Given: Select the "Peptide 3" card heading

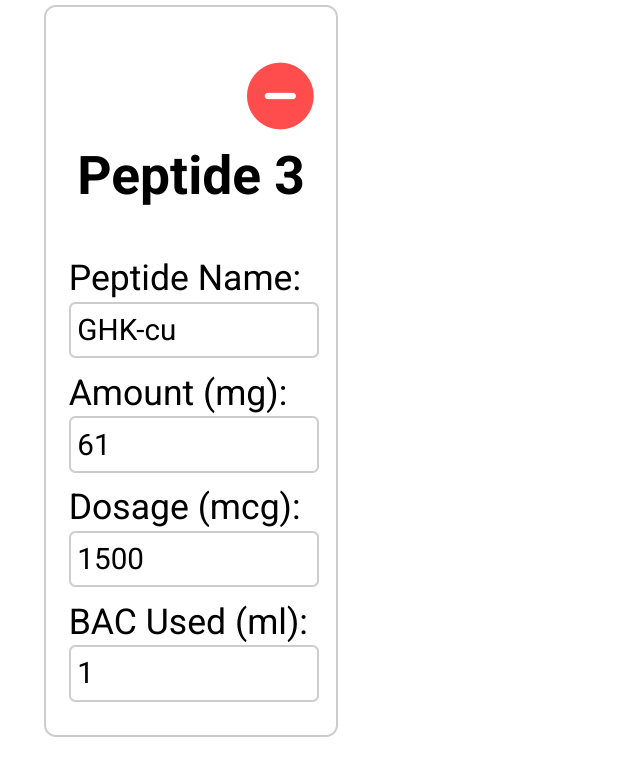Looking at the screenshot, I should pyautogui.click(x=191, y=176).
